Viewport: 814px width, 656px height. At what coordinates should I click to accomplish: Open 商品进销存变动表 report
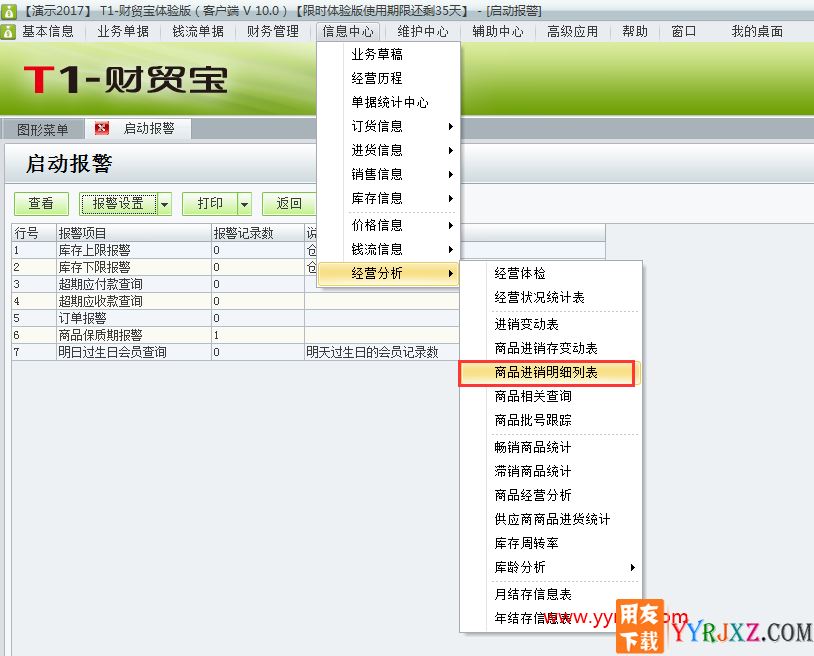(551, 348)
